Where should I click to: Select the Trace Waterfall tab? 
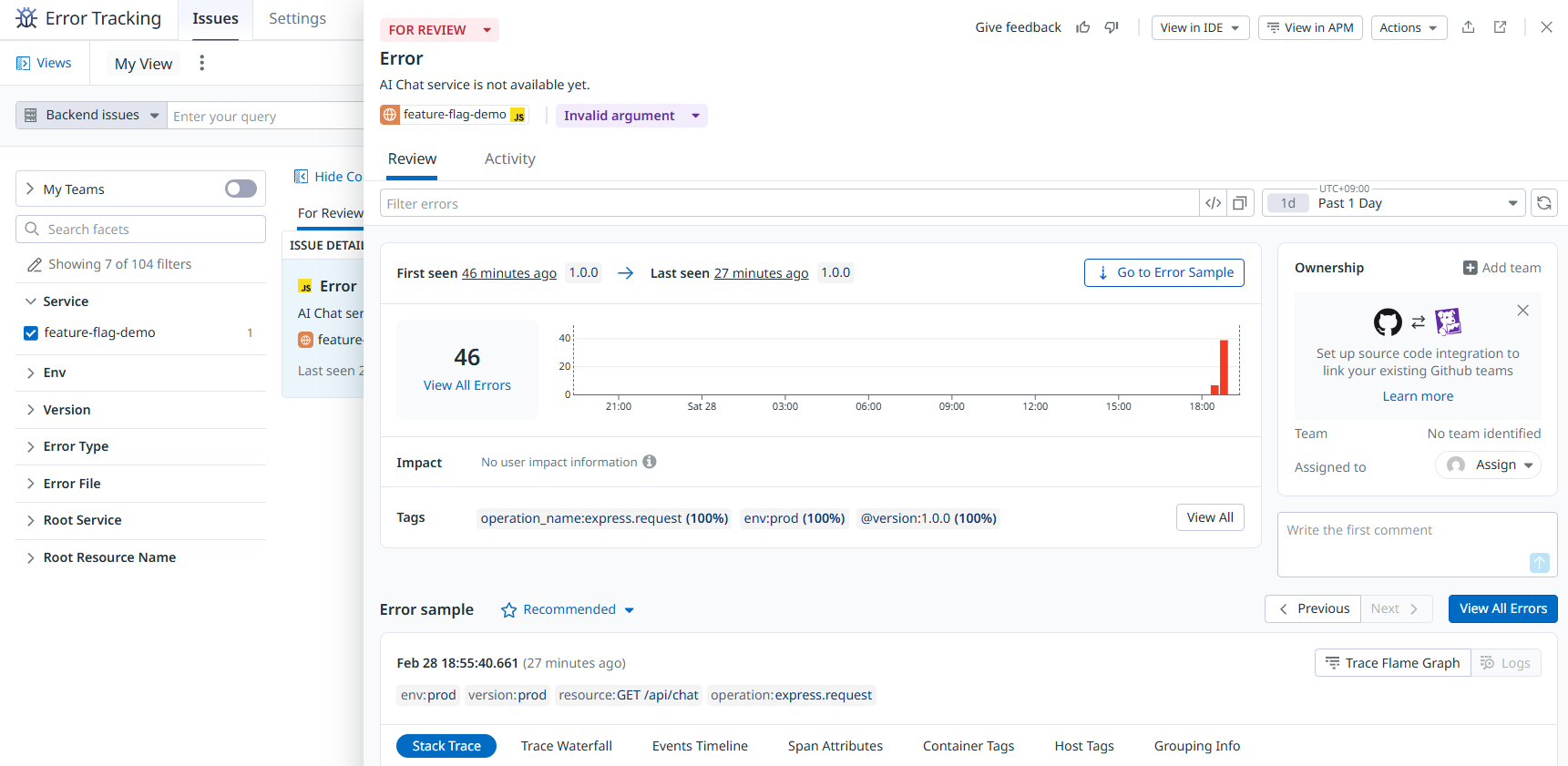[566, 746]
